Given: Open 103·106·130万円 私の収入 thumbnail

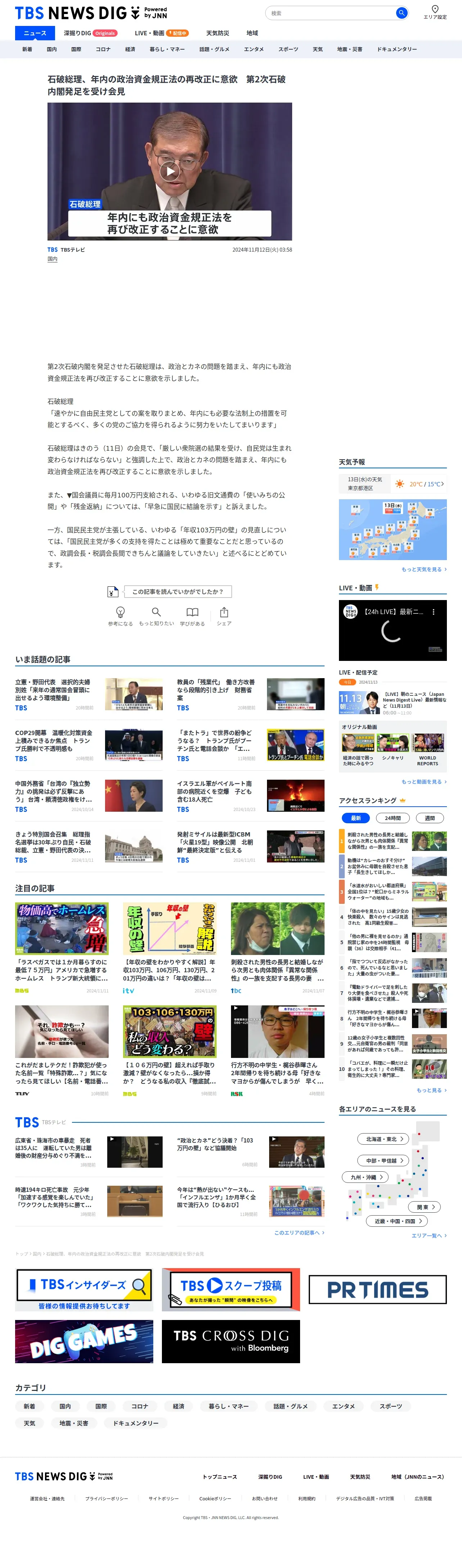Looking at the screenshot, I should pyautogui.click(x=170, y=1031).
